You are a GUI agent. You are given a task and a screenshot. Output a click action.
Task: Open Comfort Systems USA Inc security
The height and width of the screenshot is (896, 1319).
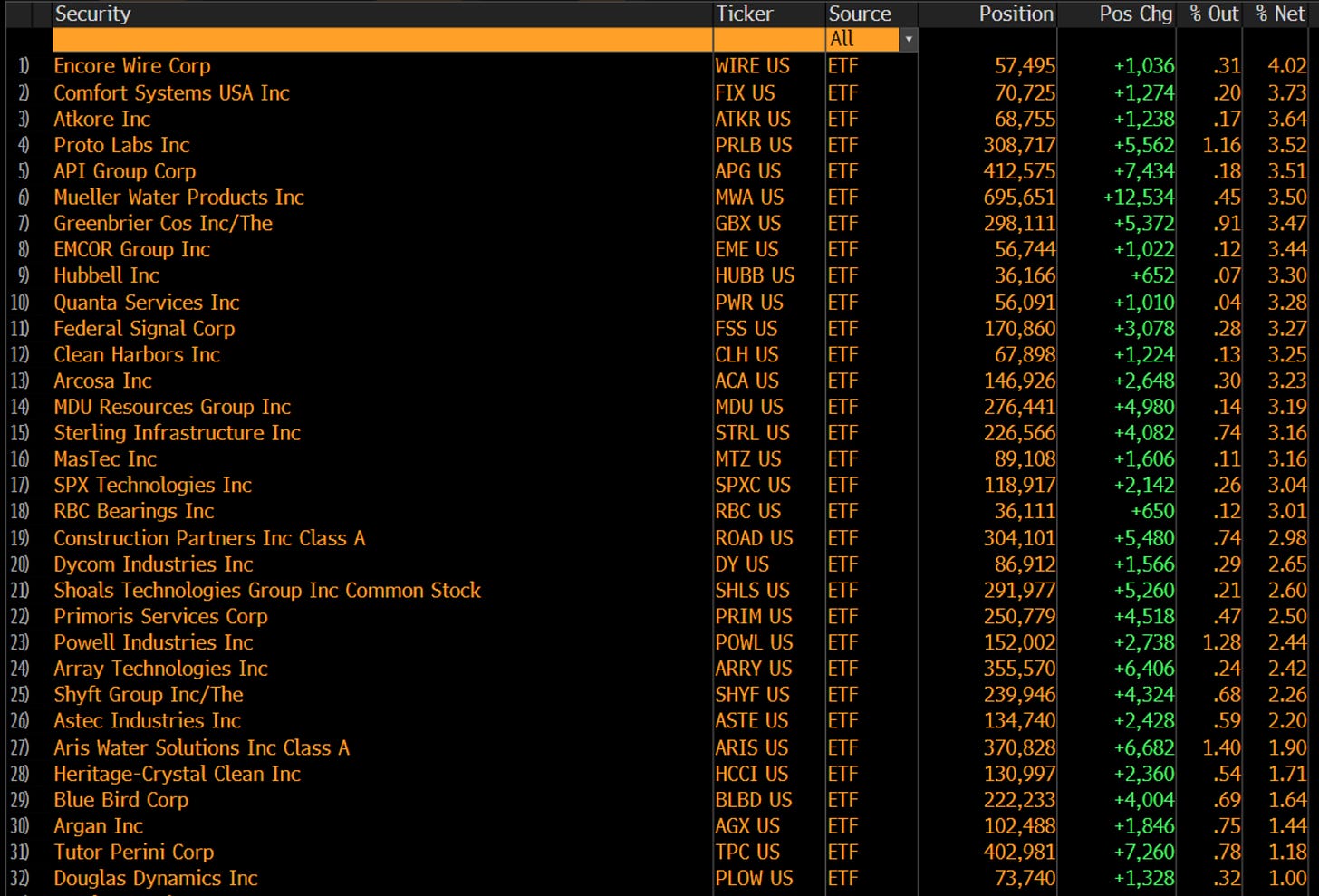171,92
